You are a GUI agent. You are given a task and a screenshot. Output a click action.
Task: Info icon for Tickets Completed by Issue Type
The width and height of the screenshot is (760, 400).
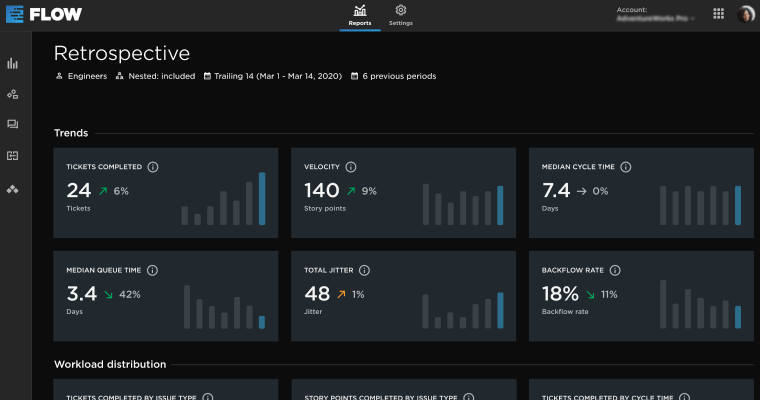pyautogui.click(x=207, y=397)
